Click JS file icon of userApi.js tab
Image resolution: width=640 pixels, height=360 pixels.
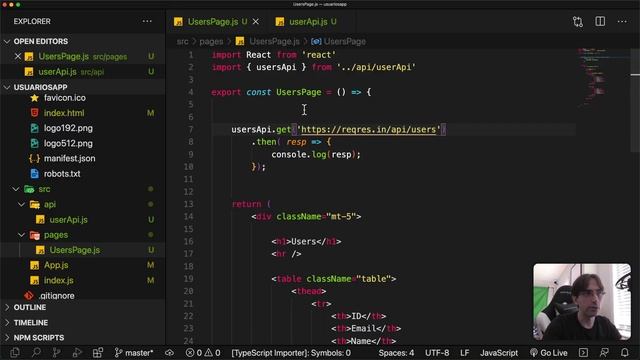click(280, 22)
